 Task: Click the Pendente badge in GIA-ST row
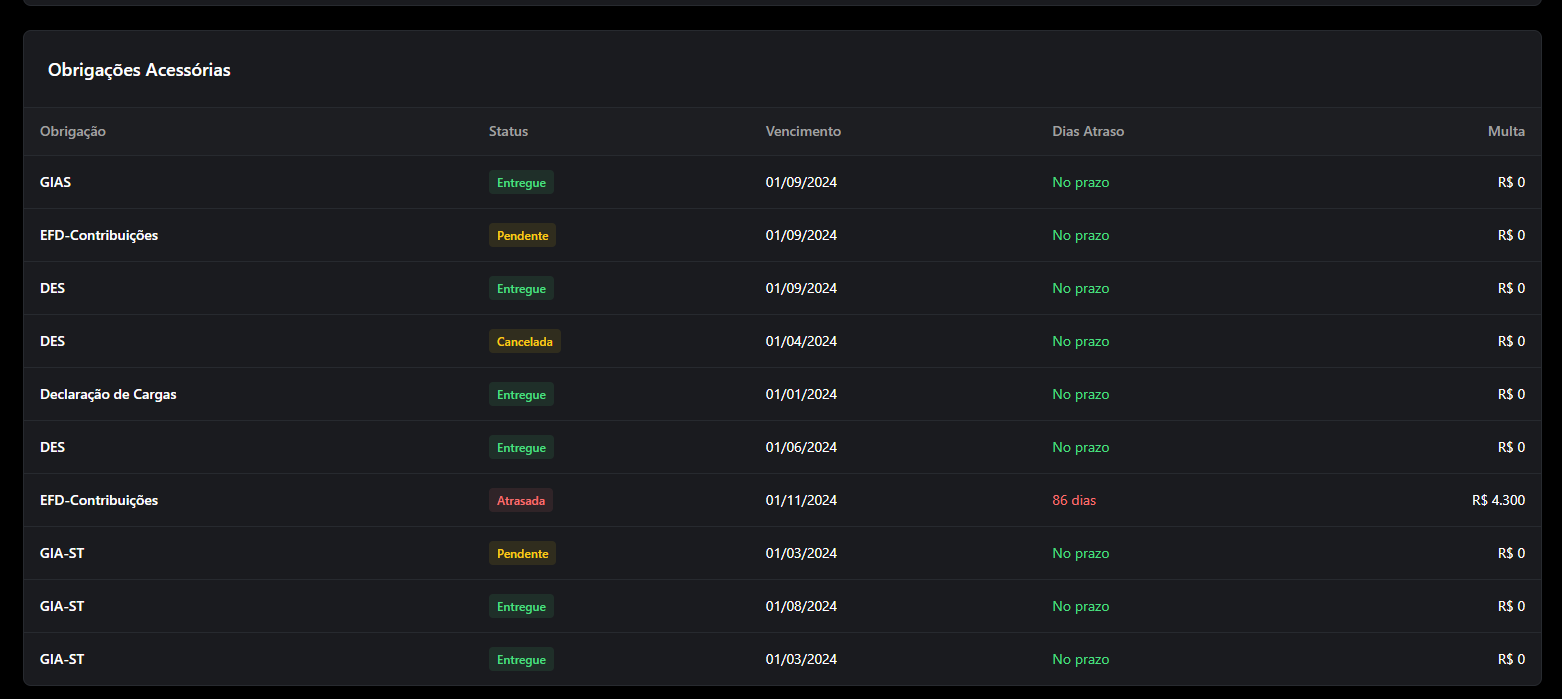[522, 553]
